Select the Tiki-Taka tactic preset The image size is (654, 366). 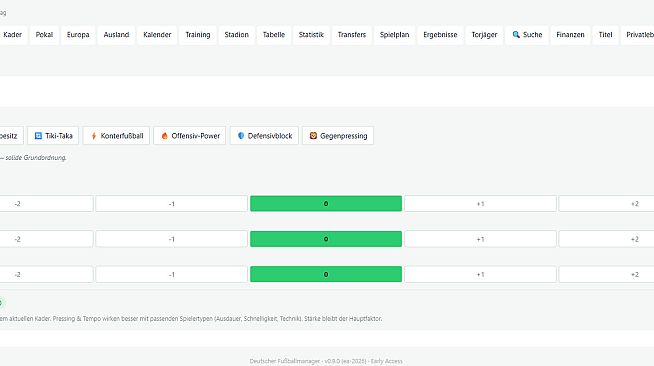[53, 135]
